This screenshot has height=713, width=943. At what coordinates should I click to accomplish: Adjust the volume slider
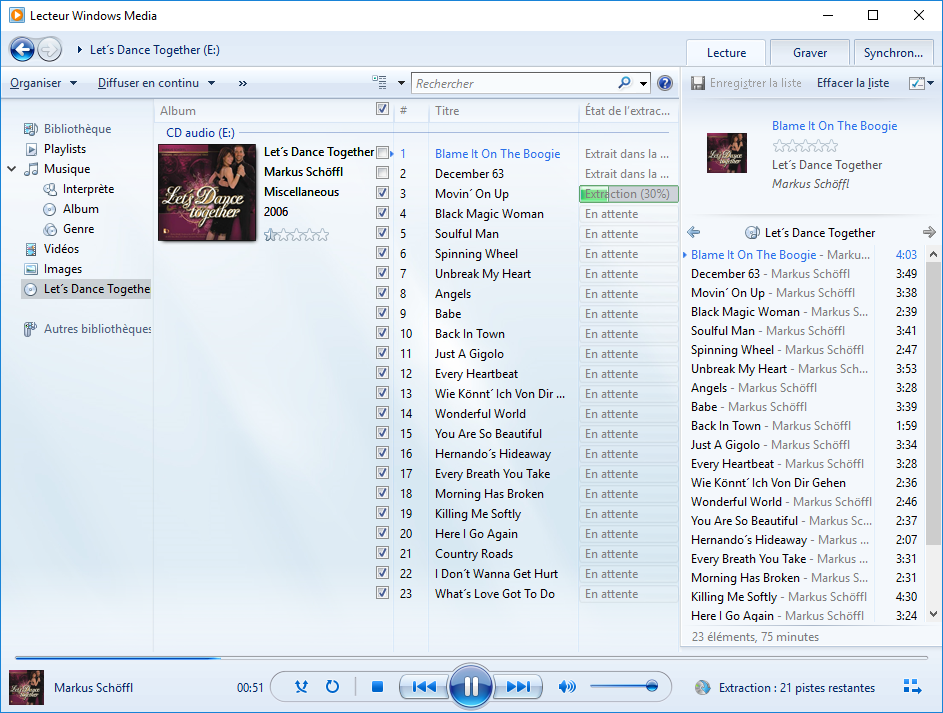tap(624, 686)
